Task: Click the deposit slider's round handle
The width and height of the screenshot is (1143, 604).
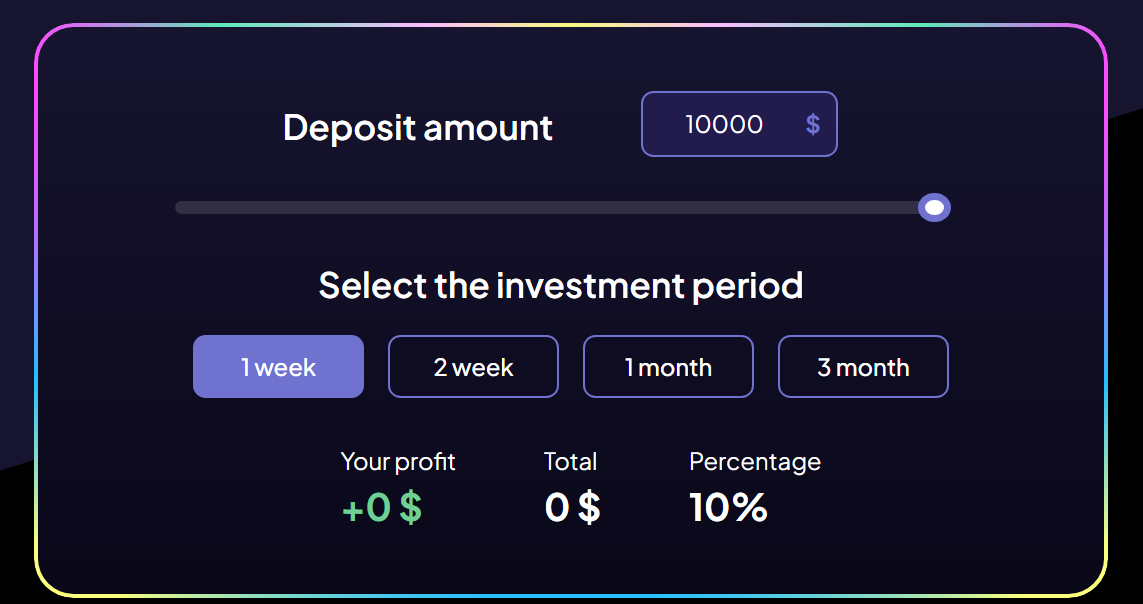Action: point(934,208)
